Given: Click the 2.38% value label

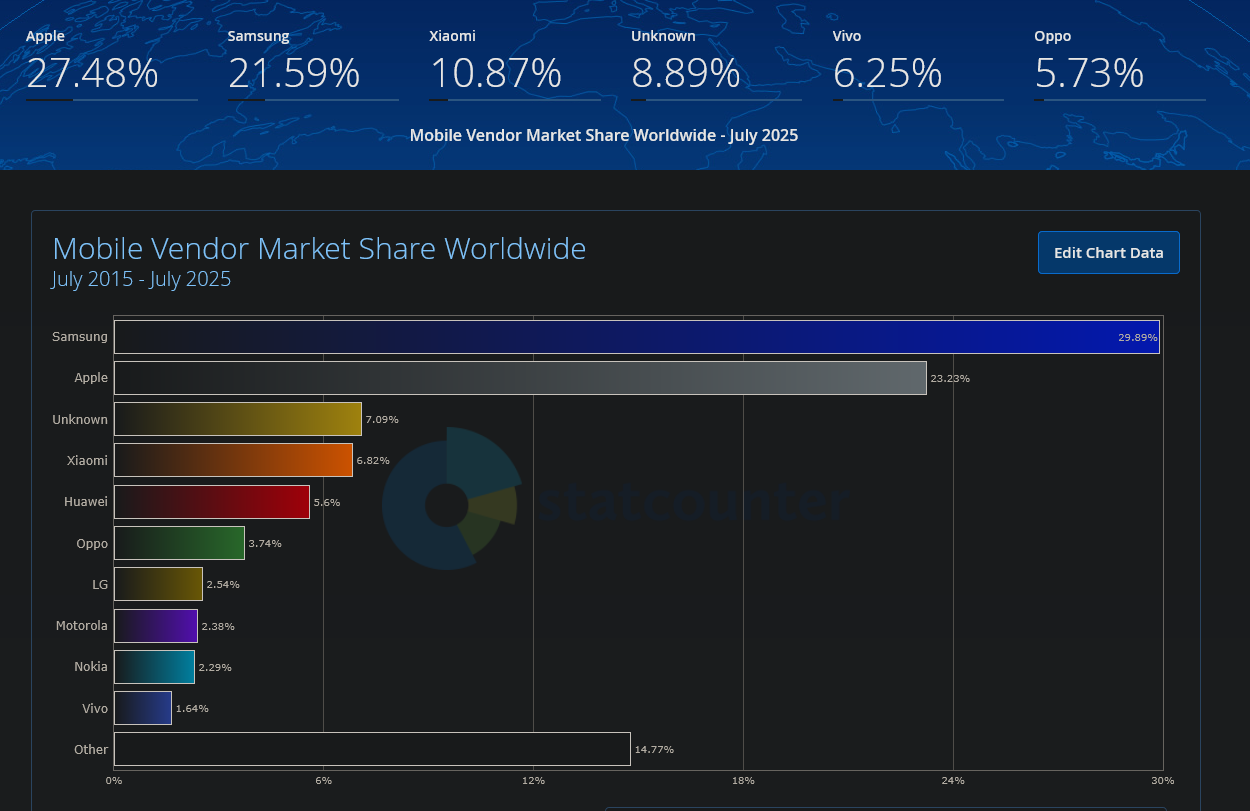Looking at the screenshot, I should pos(218,627).
